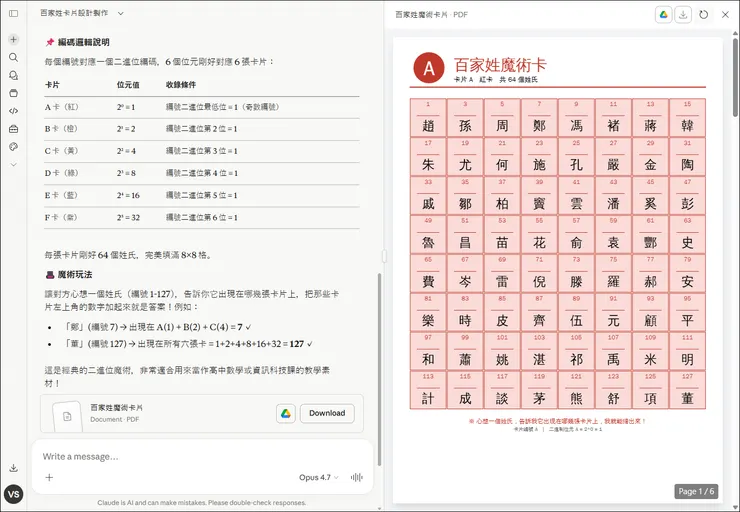This screenshot has width=740, height=512.
Task: Download the PDF from preview header
Action: [x=683, y=15]
